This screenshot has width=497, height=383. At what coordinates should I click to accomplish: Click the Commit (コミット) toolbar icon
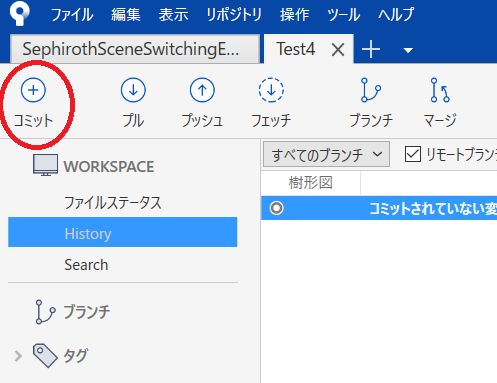33,90
